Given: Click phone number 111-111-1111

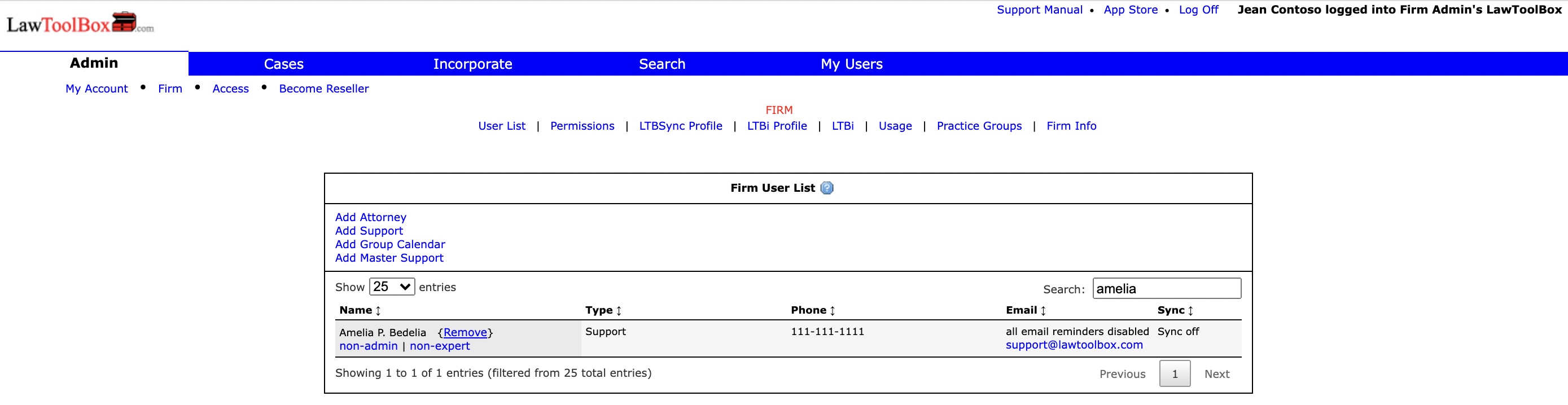Looking at the screenshot, I should (x=827, y=332).
